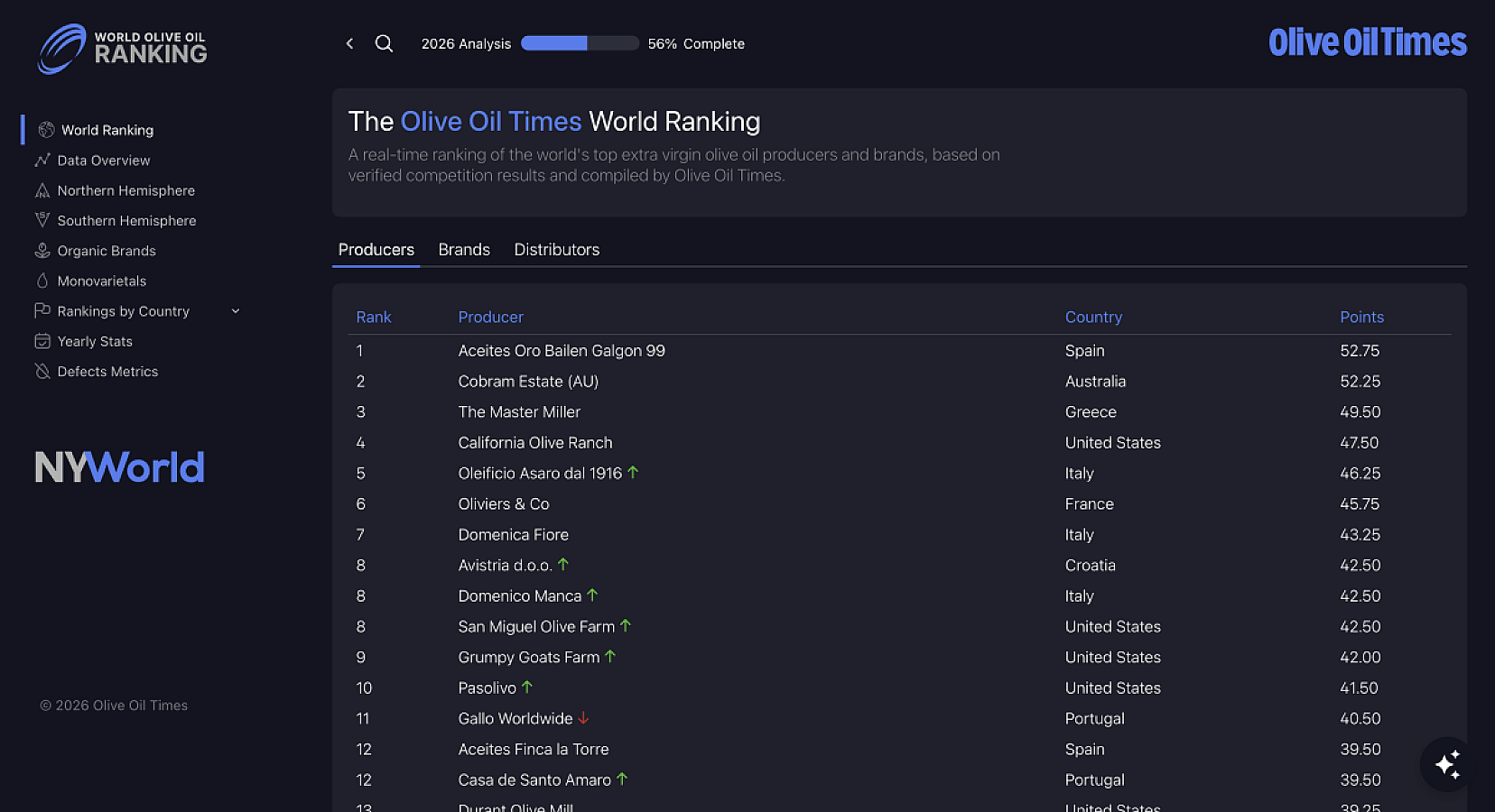Select the Cobram Estate (AU) row
1495x812 pixels.
click(528, 382)
